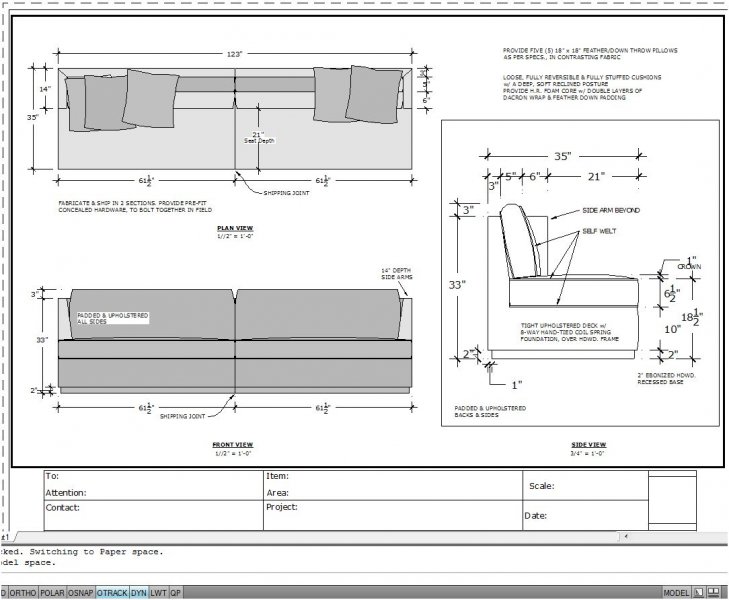Select TIGHT UPHOLSTERED DECK note
The image size is (729, 600).
click(570, 332)
